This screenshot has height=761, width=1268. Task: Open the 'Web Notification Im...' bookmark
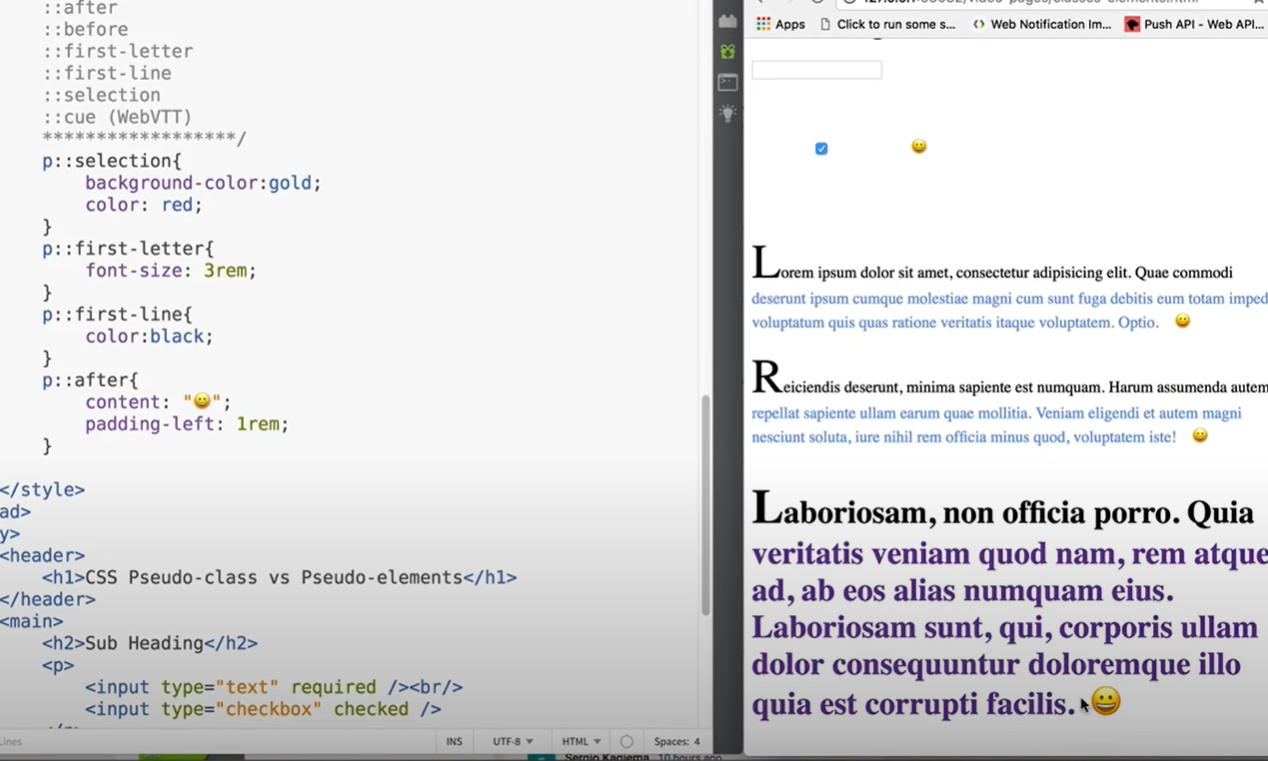tap(1042, 24)
